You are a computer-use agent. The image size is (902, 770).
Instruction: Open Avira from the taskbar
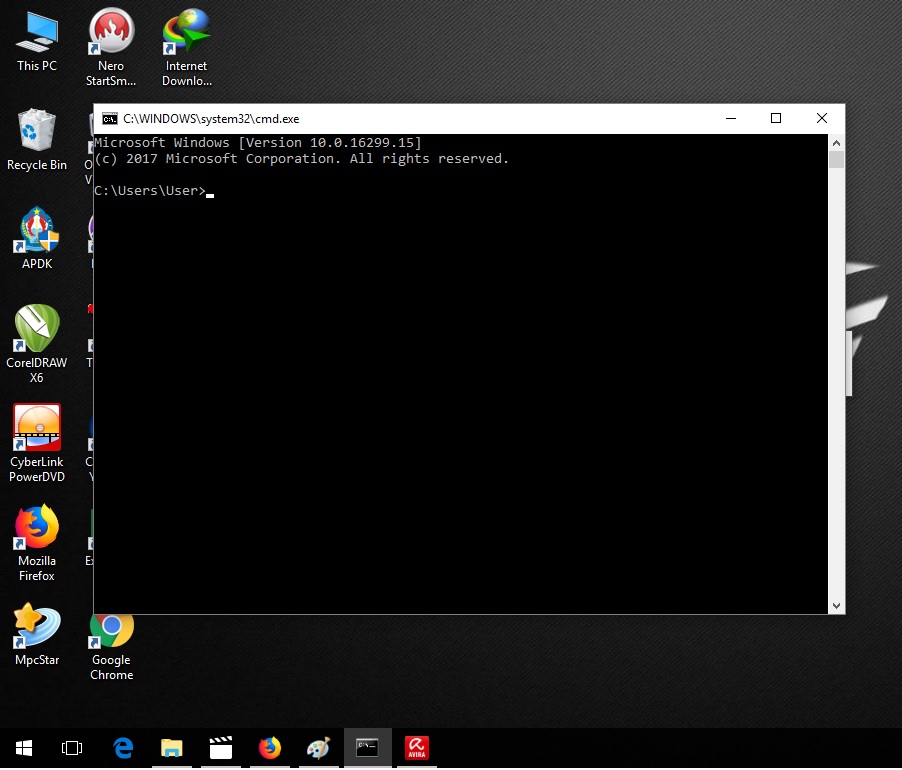[417, 747]
